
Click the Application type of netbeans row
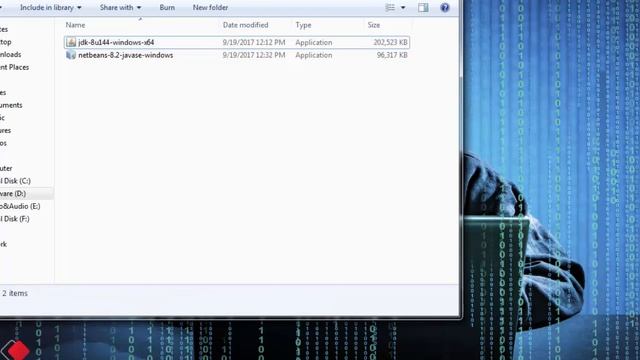[x=313, y=55]
